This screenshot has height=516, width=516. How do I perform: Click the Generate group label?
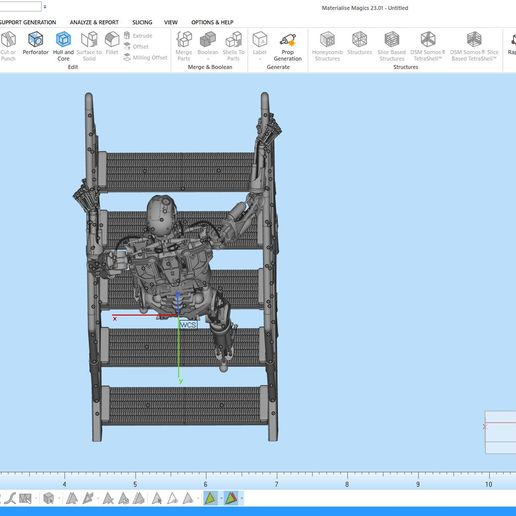coord(278,67)
